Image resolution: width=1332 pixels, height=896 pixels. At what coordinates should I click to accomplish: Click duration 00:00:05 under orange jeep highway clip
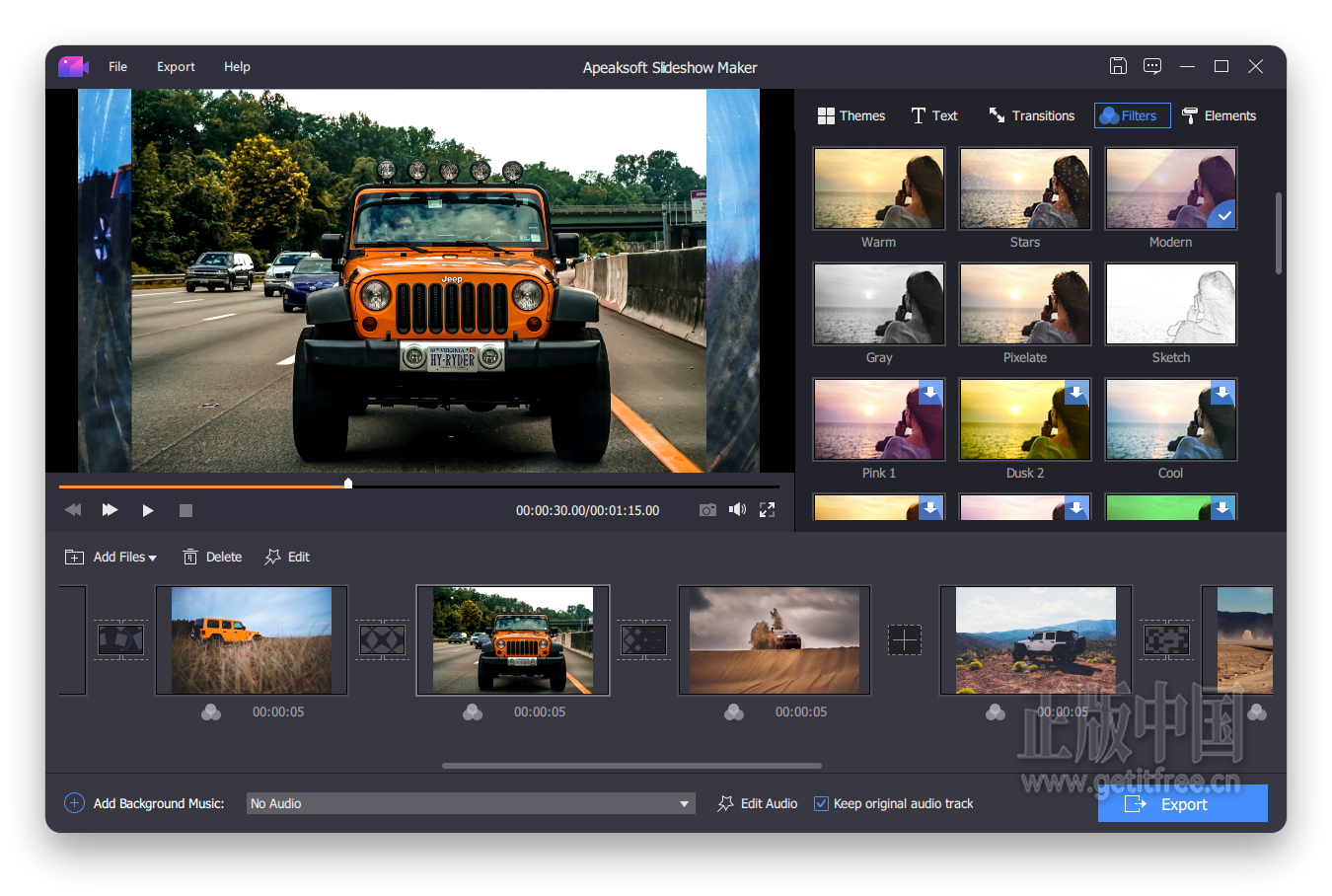coord(540,711)
